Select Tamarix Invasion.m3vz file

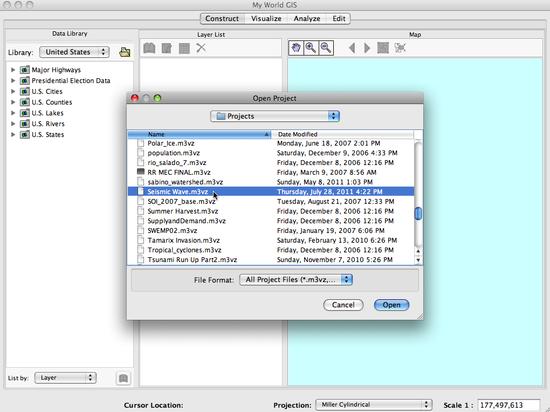coord(271,240)
